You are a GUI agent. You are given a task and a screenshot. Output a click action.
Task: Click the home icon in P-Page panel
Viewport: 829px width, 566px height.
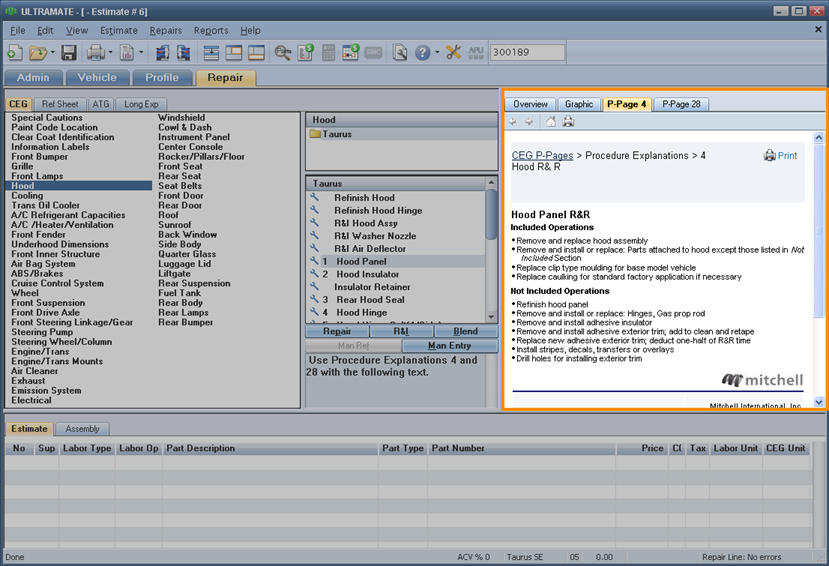[550, 121]
